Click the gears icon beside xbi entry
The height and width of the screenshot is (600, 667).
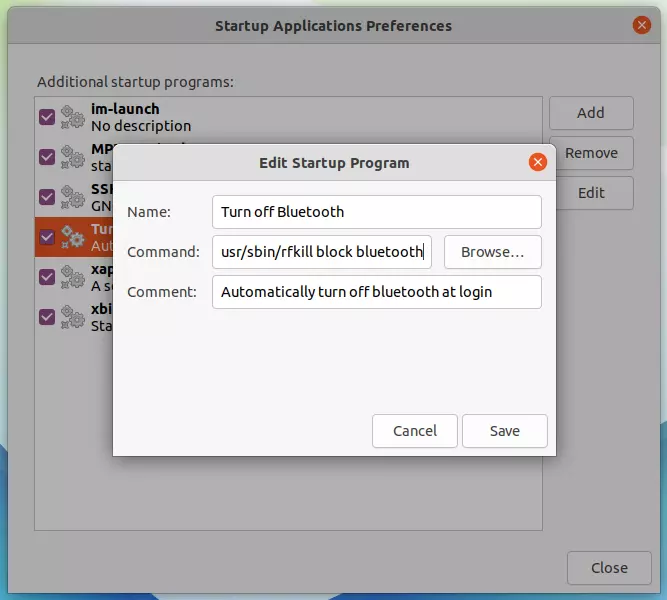pos(73,317)
